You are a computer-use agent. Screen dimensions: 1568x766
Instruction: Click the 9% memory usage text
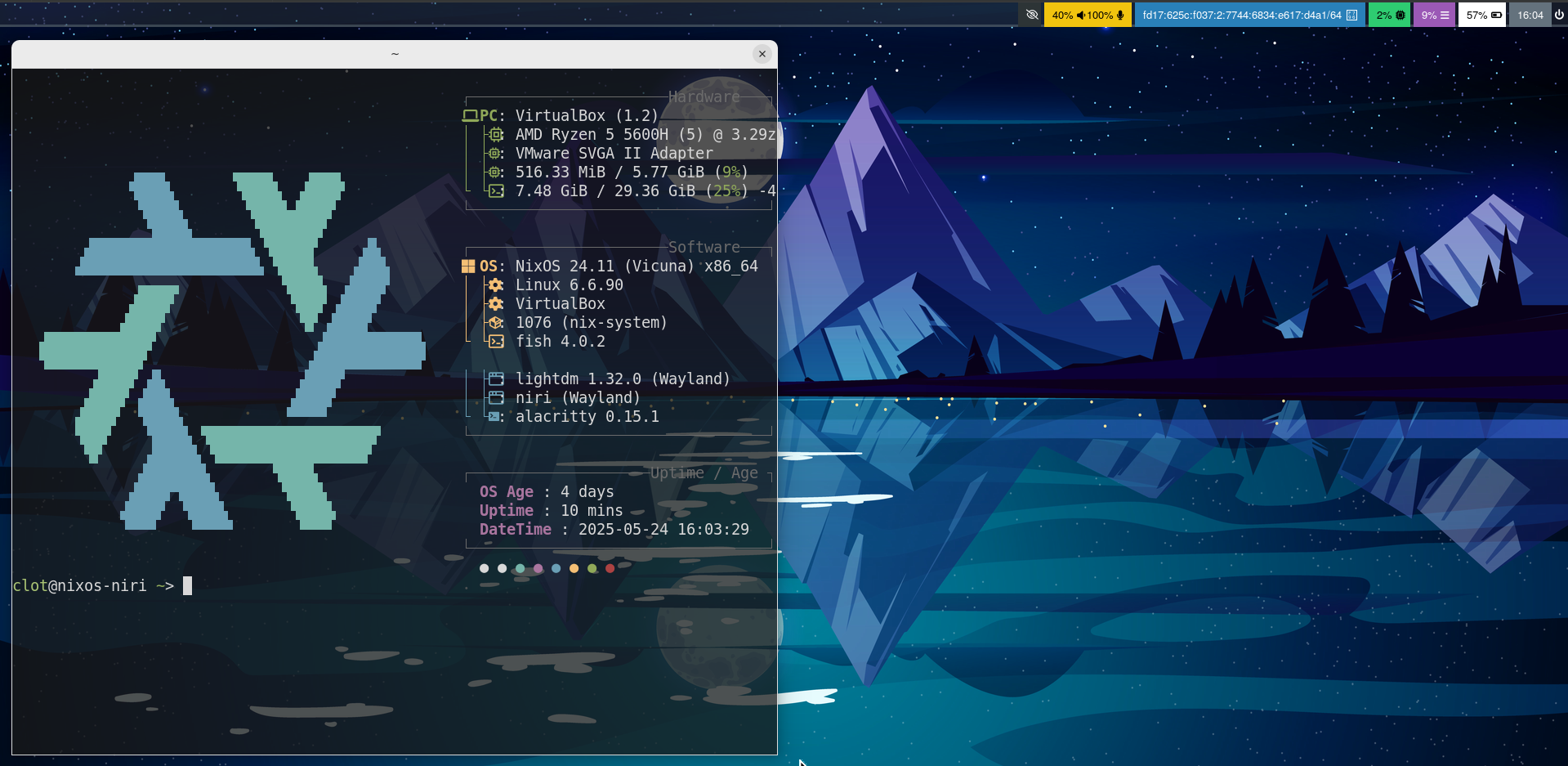click(1428, 15)
